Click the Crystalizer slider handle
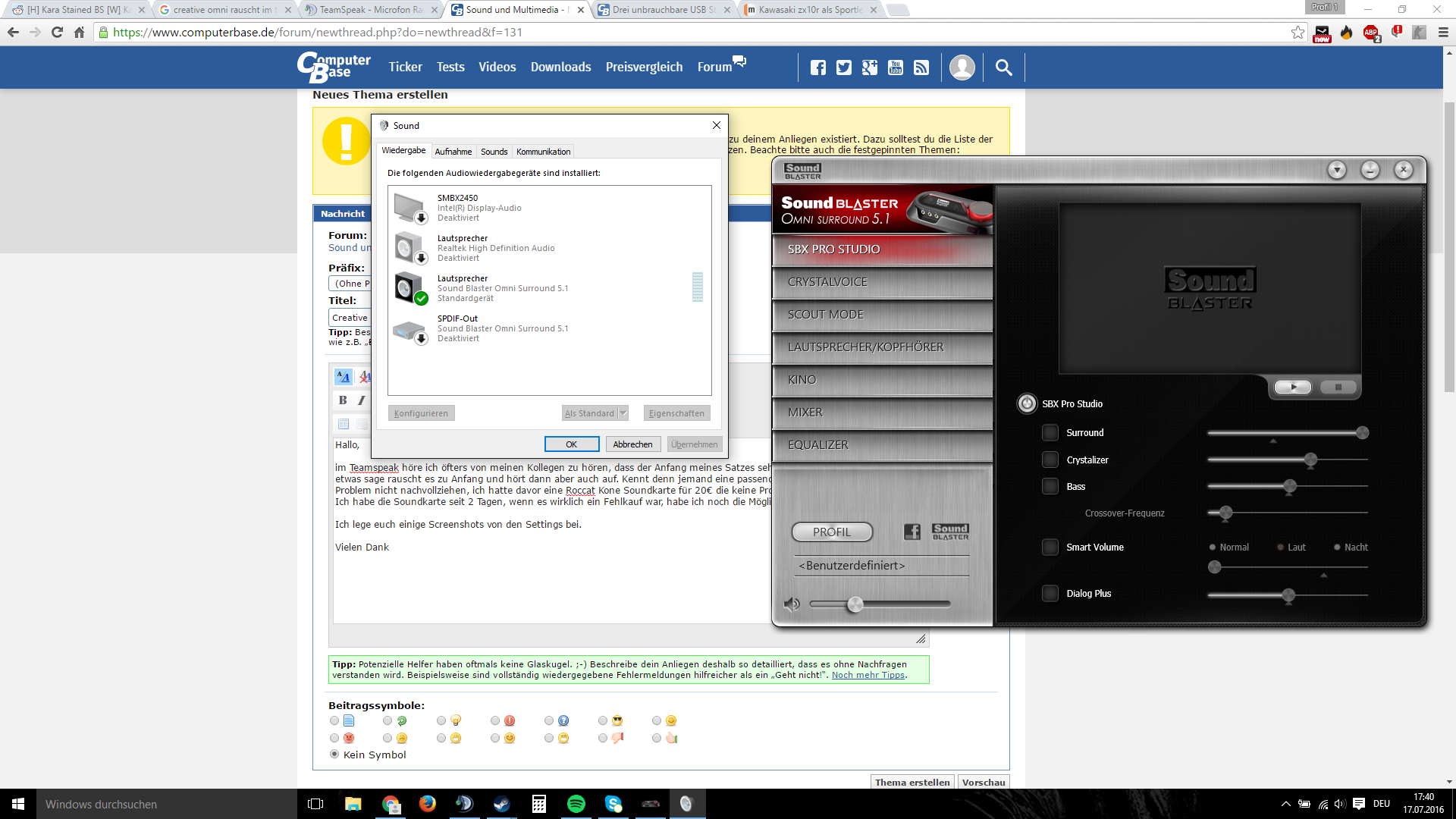Image resolution: width=1456 pixels, height=819 pixels. click(1310, 460)
